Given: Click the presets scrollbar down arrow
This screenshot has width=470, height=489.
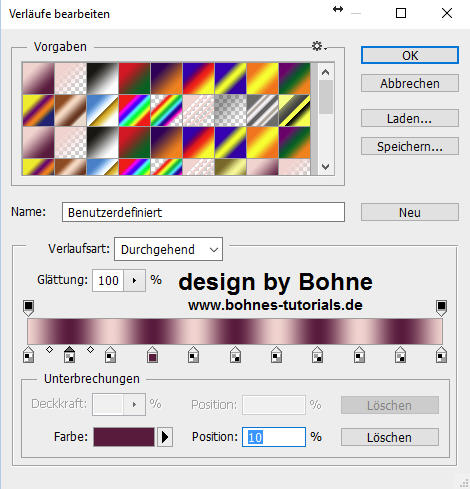Looking at the screenshot, I should click(x=325, y=166).
